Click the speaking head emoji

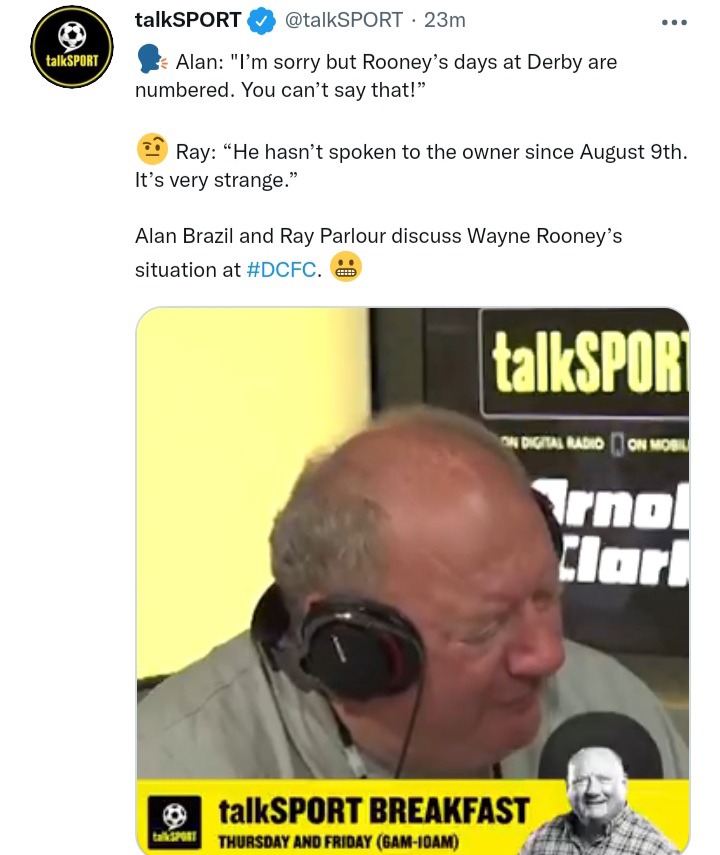tap(152, 59)
